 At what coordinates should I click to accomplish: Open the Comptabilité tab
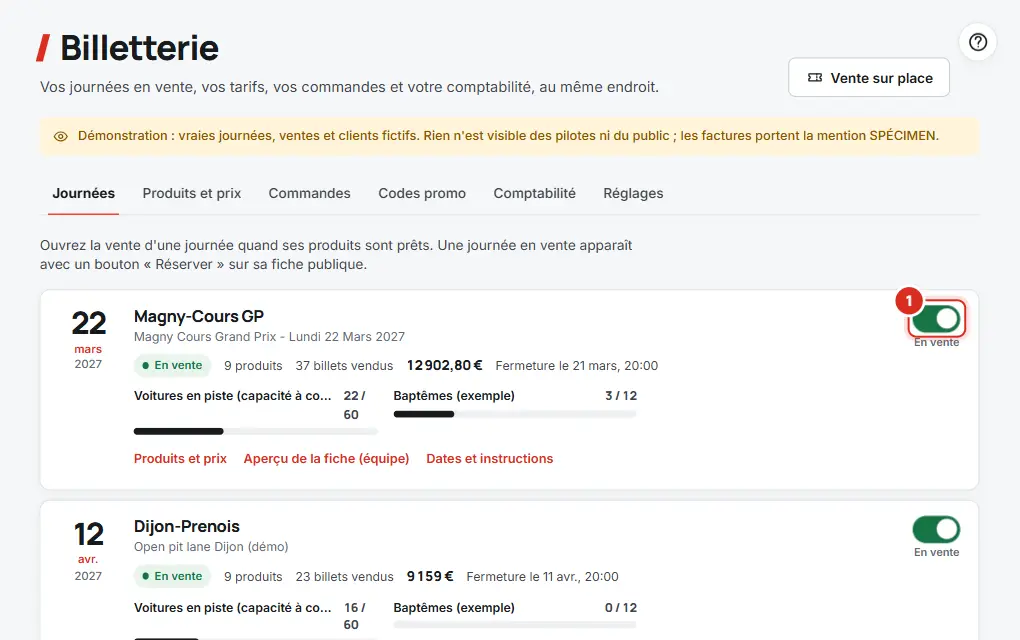(535, 193)
